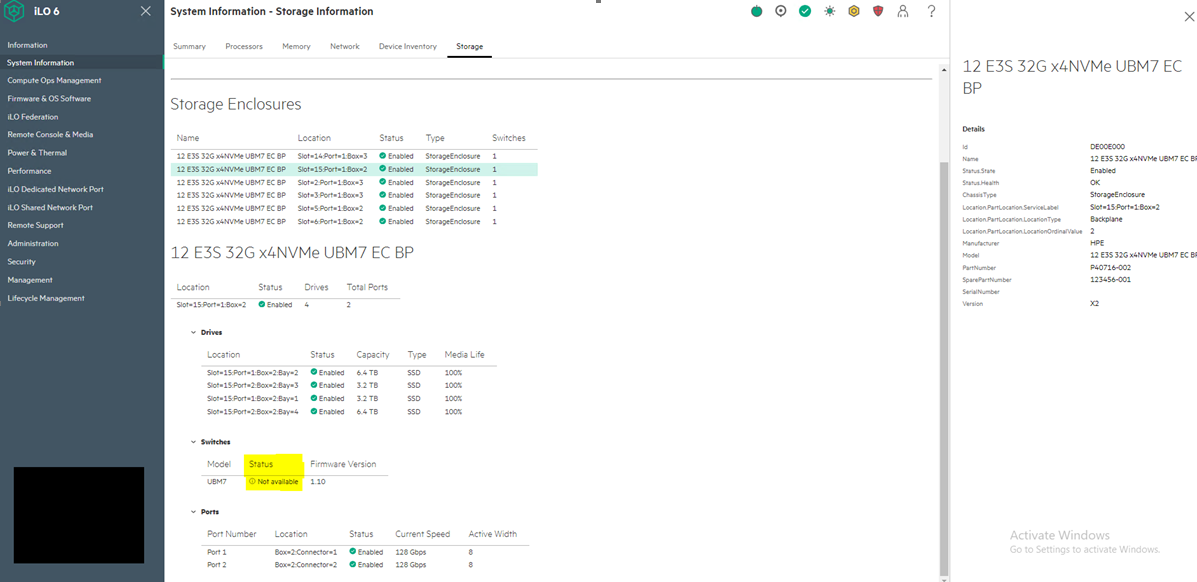
Task: Click SparePartNumber value 123456-001
Action: pyautogui.click(x=1111, y=280)
